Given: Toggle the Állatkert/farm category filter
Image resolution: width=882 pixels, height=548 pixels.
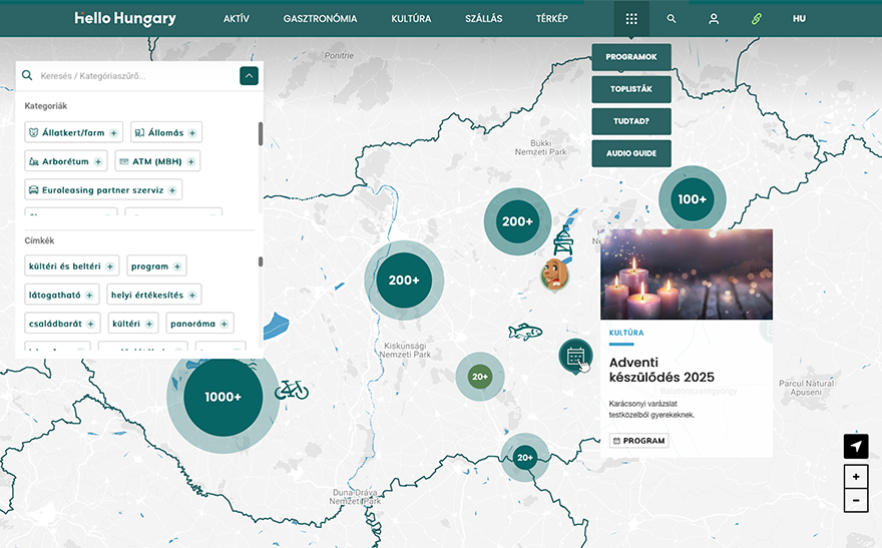Looking at the screenshot, I should tap(74, 133).
